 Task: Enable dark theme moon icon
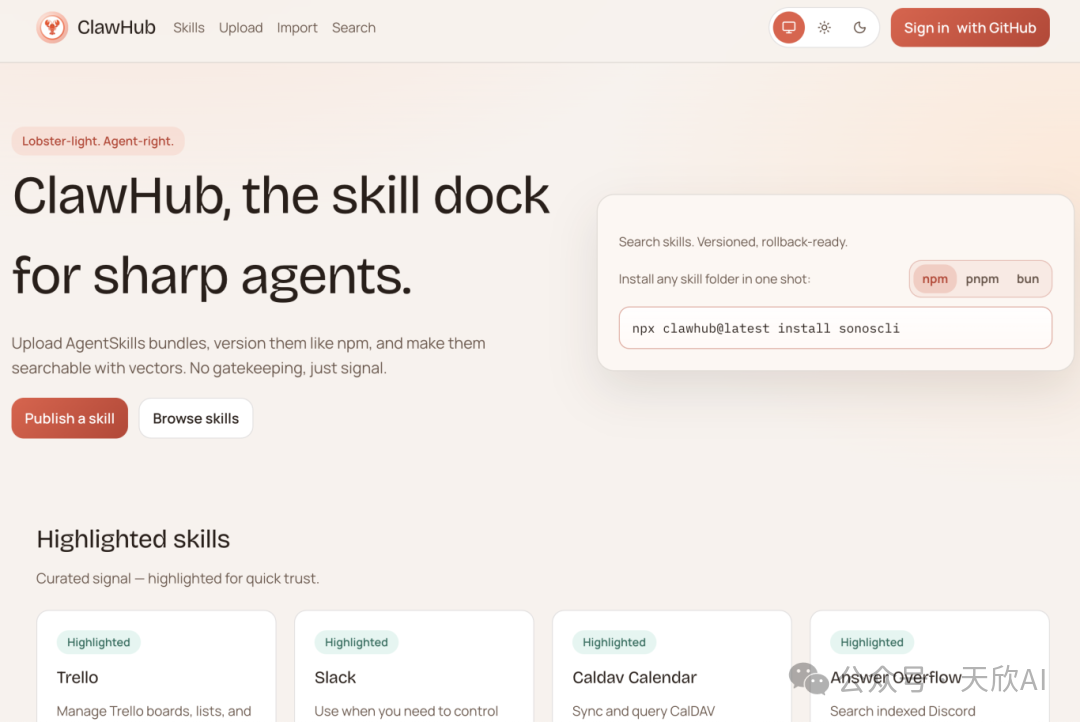(859, 28)
